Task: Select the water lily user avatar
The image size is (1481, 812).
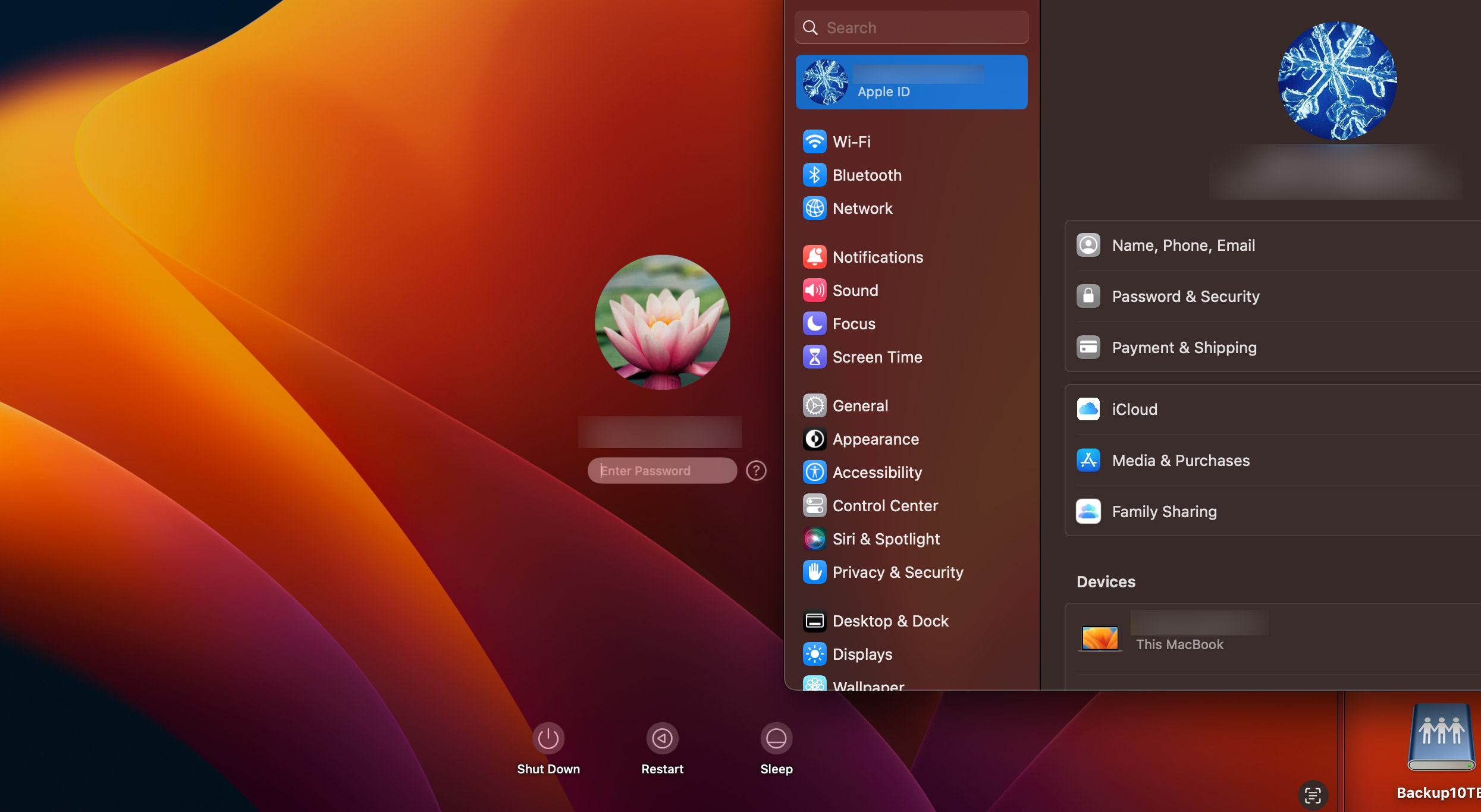Action: [x=662, y=322]
